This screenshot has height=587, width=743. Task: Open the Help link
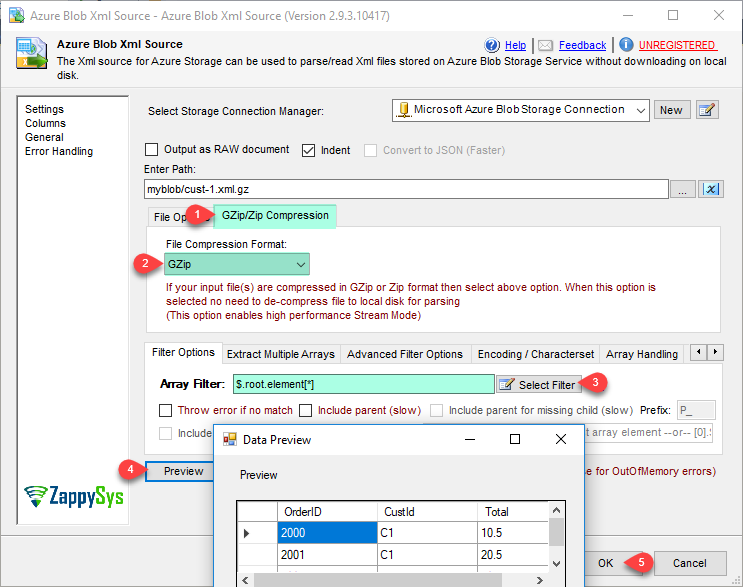515,45
